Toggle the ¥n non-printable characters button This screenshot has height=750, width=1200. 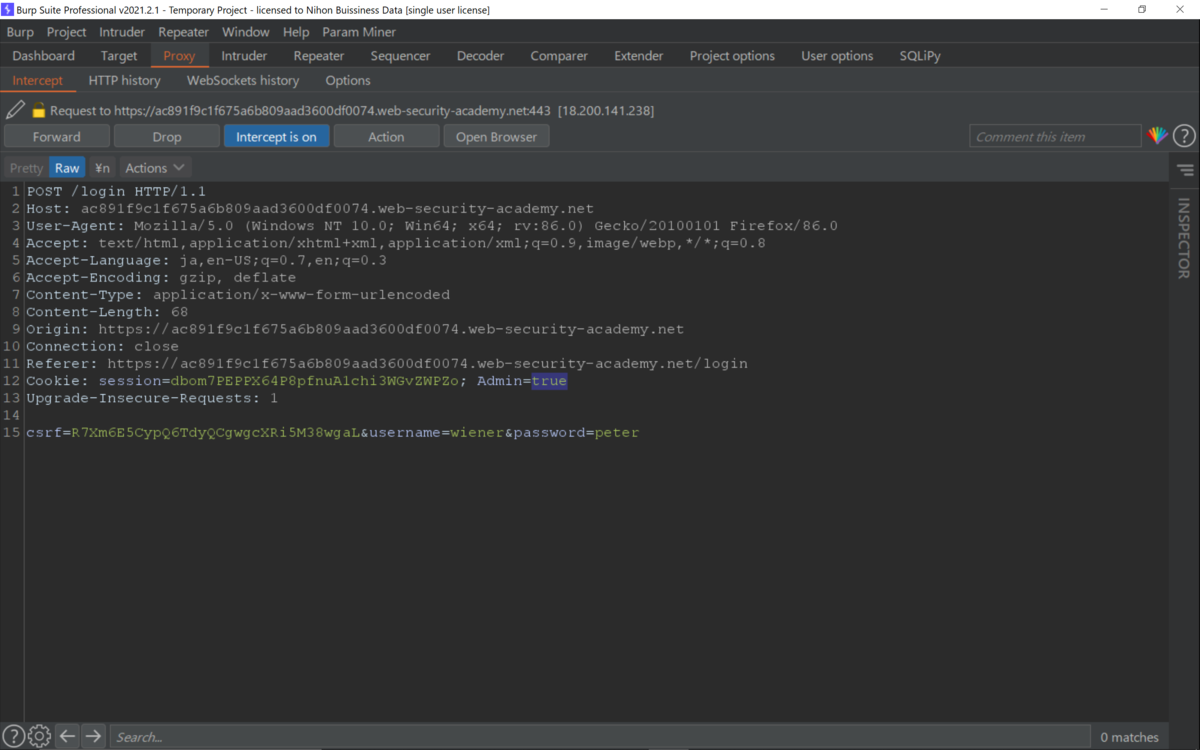pyautogui.click(x=102, y=168)
